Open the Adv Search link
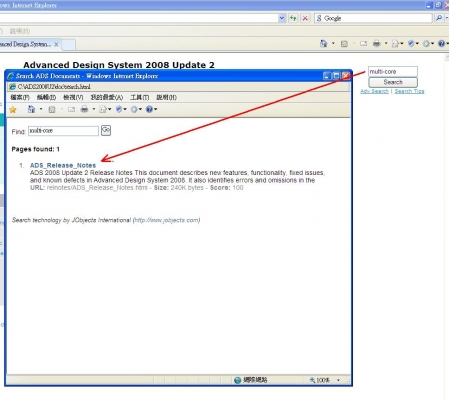This screenshot has height=400, width=449. pos(374,91)
